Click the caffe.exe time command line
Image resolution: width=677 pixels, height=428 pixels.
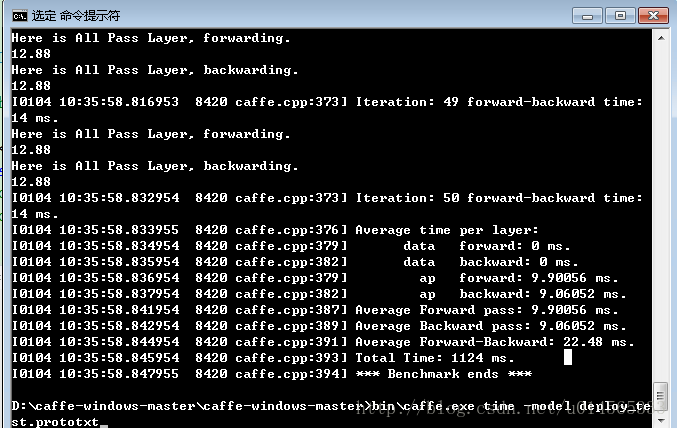(330, 405)
